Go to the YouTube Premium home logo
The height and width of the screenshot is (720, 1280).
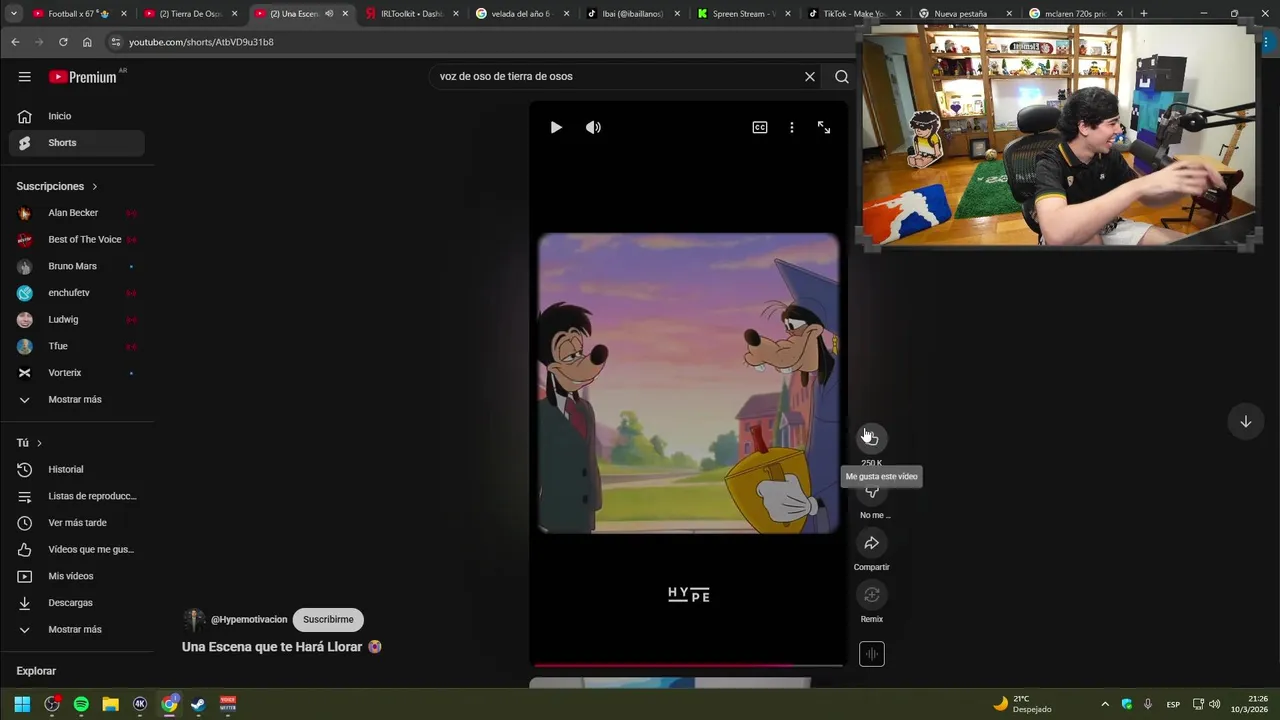pos(83,77)
